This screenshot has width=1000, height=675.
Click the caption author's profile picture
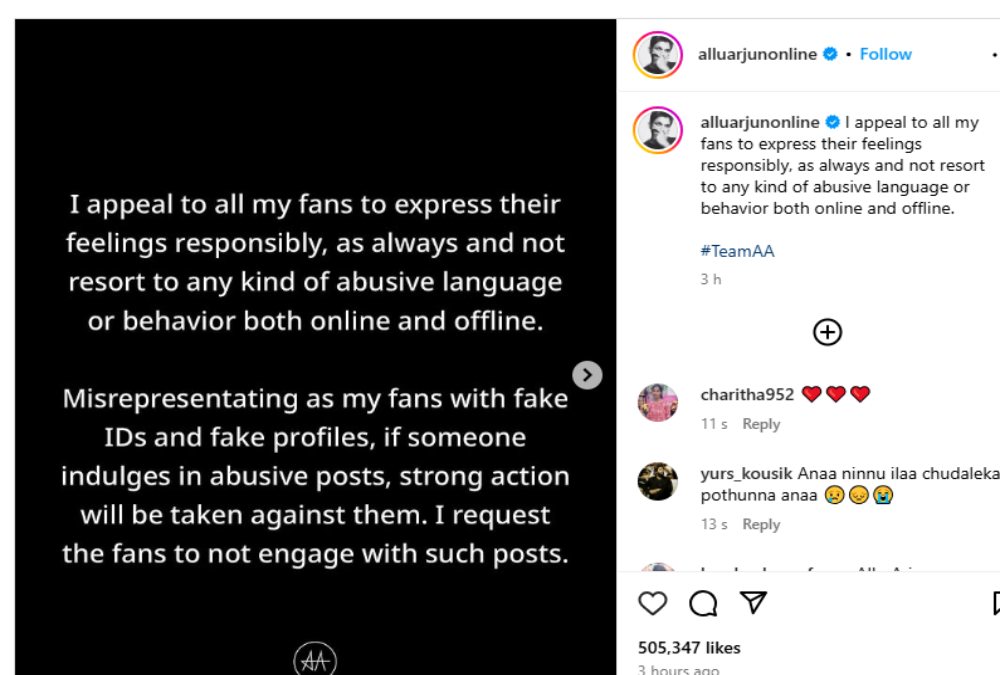click(x=657, y=130)
